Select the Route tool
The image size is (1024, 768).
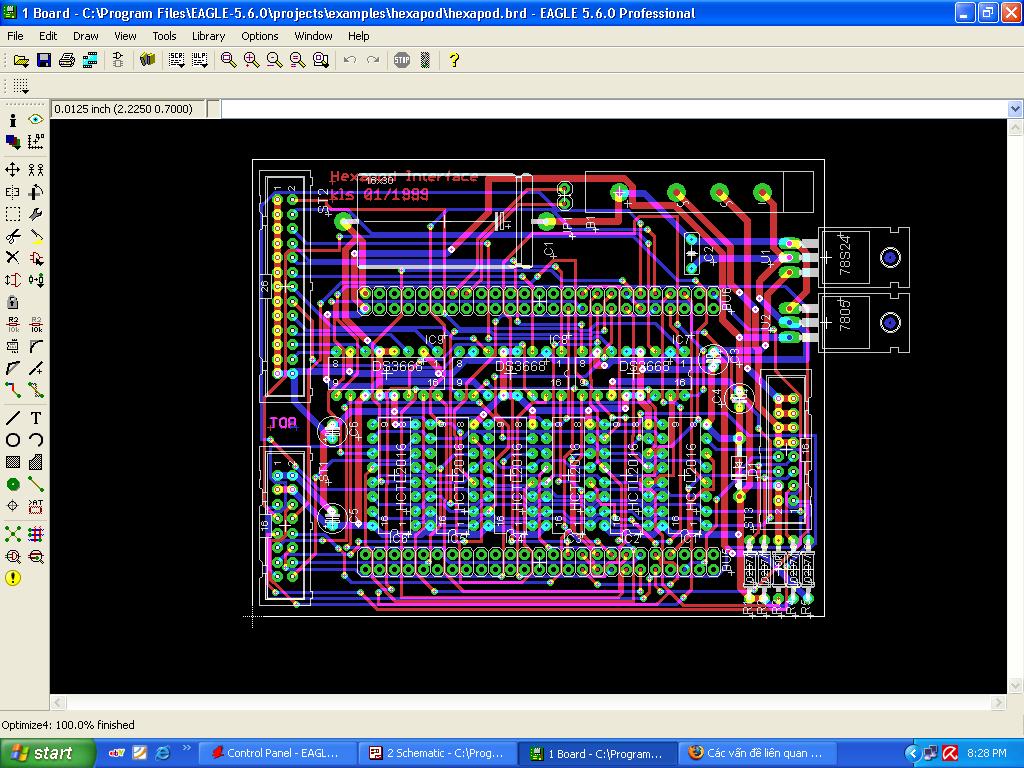13,390
